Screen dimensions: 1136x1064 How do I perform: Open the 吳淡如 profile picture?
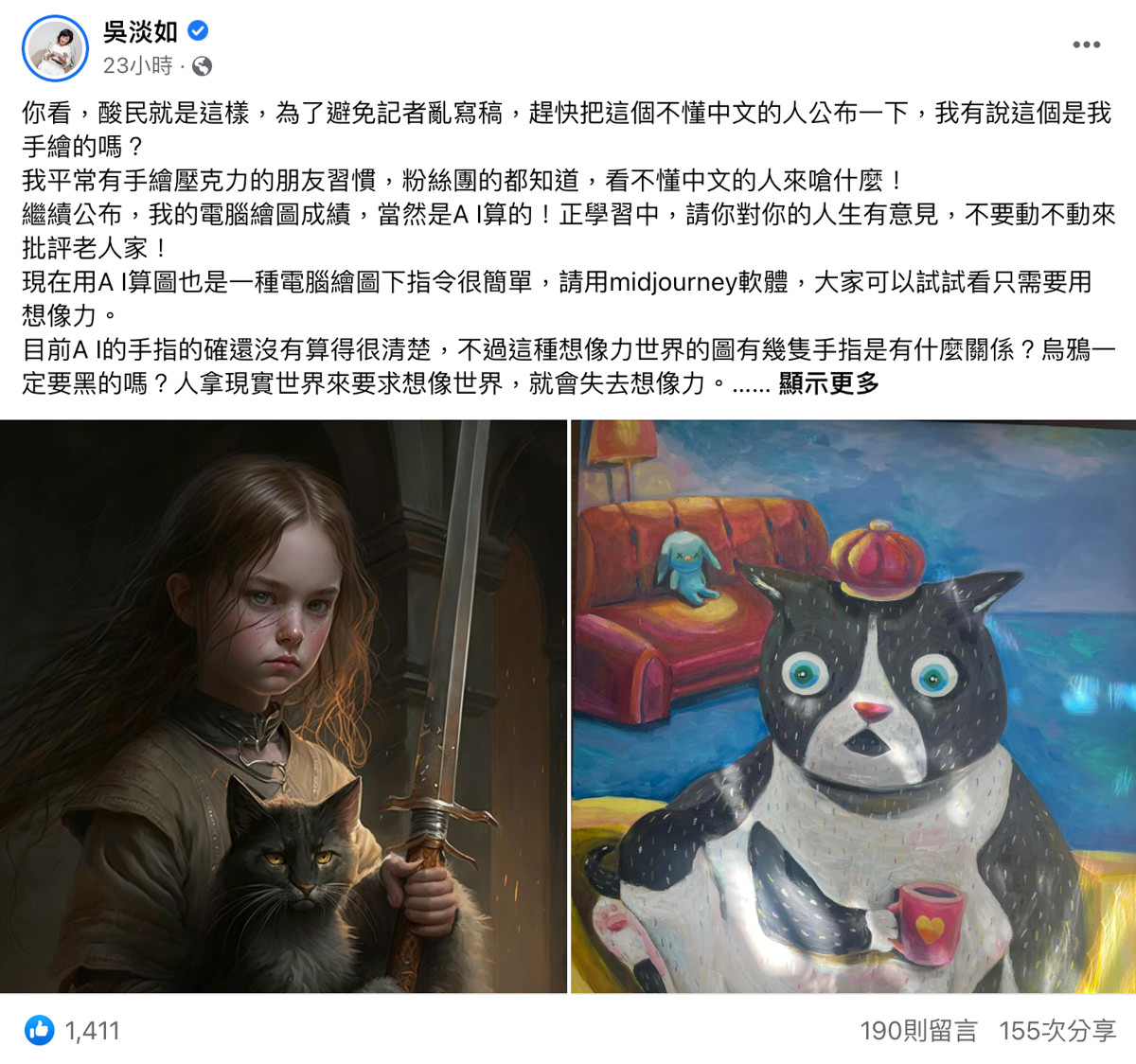pos(55,49)
